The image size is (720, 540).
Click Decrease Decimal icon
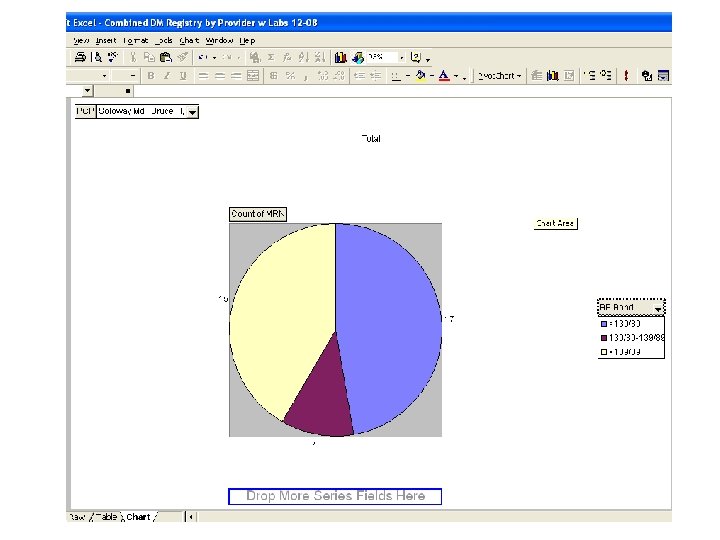tap(339, 76)
